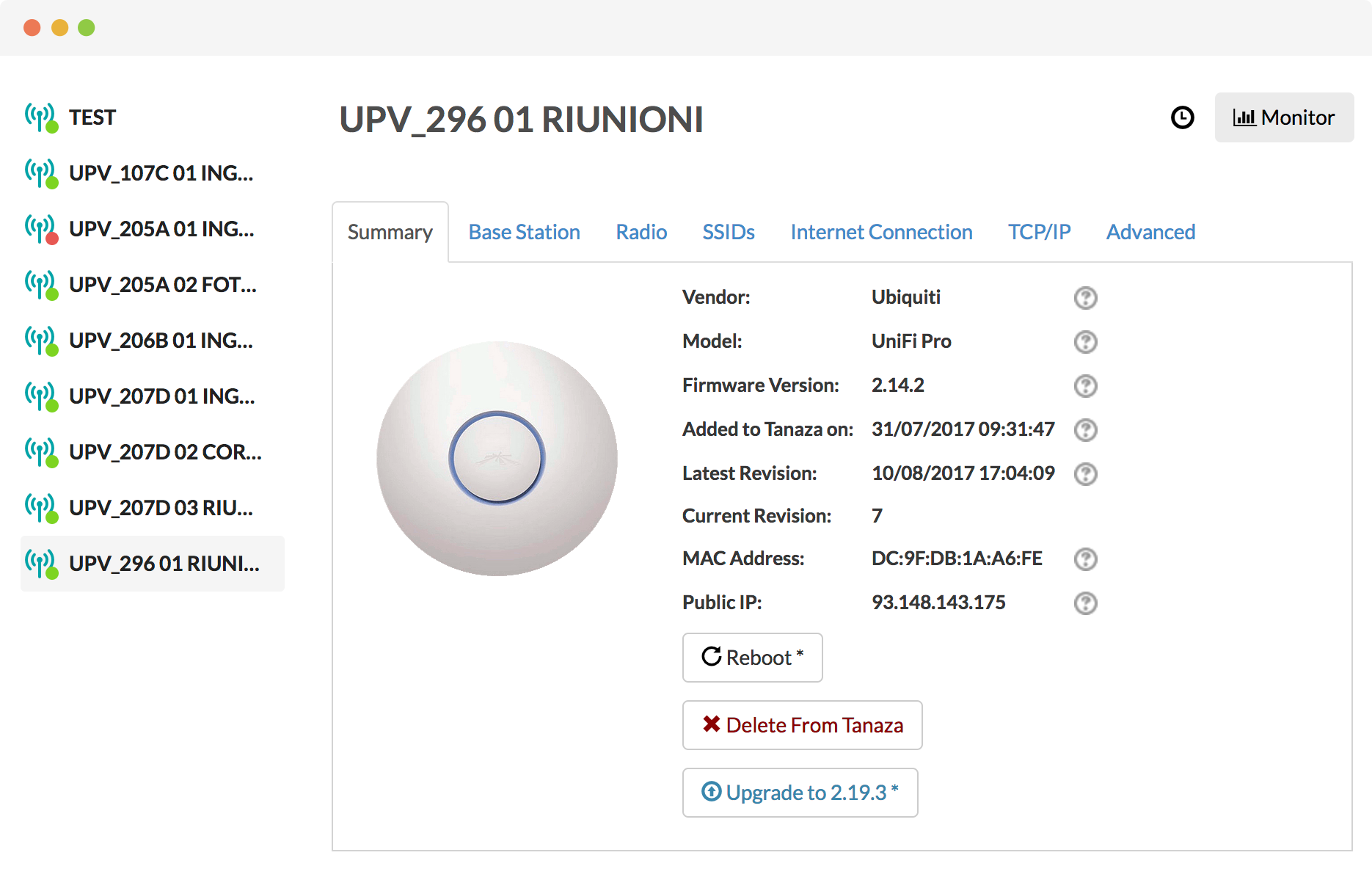
Task: Open the clock history icon beside Monitor
Action: 1182,117
